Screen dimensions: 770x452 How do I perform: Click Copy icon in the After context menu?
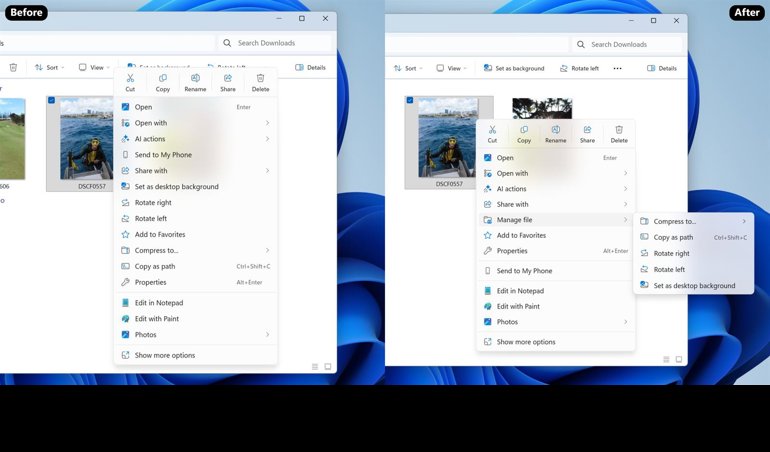[x=524, y=133]
